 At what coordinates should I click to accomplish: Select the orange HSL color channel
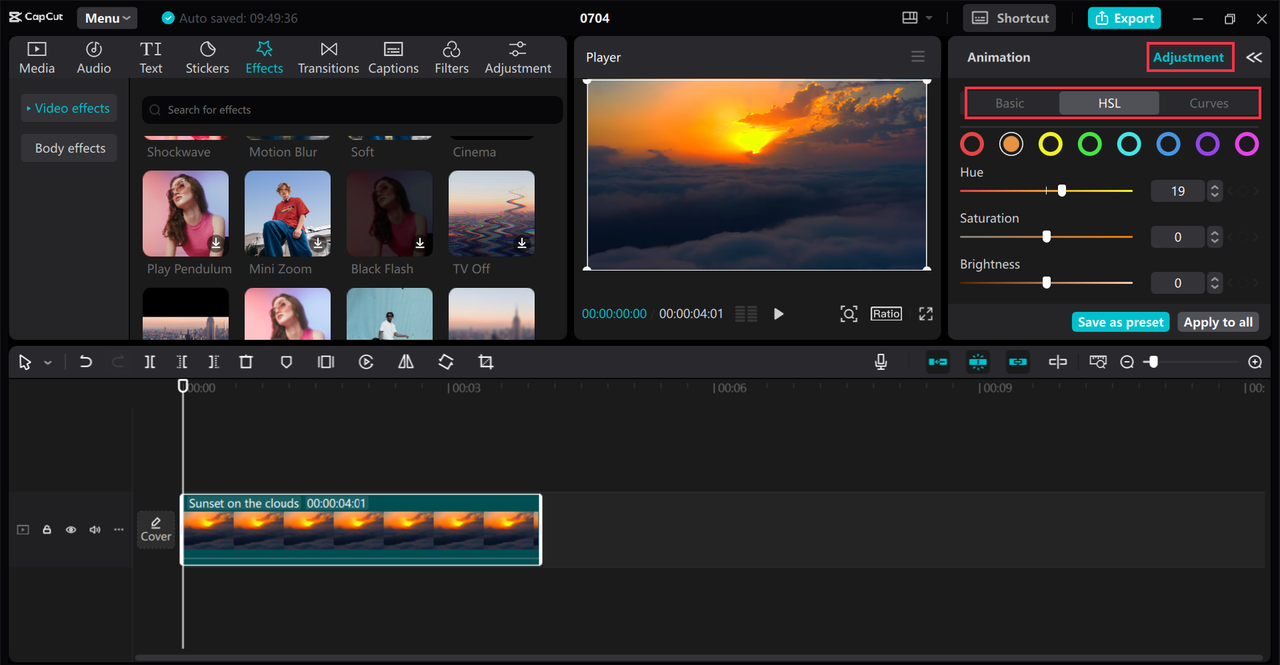[1011, 144]
